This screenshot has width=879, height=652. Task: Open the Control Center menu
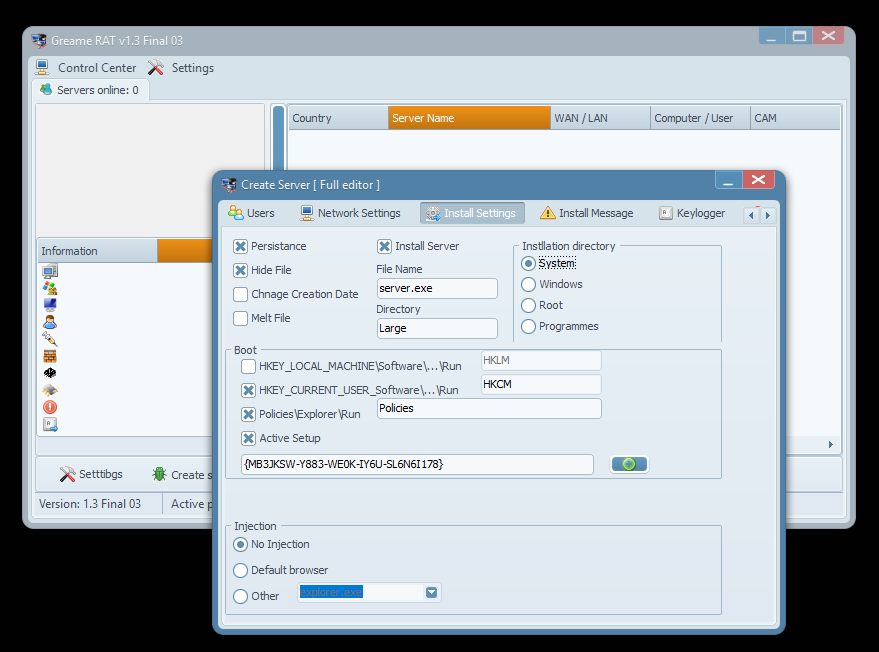pos(86,68)
